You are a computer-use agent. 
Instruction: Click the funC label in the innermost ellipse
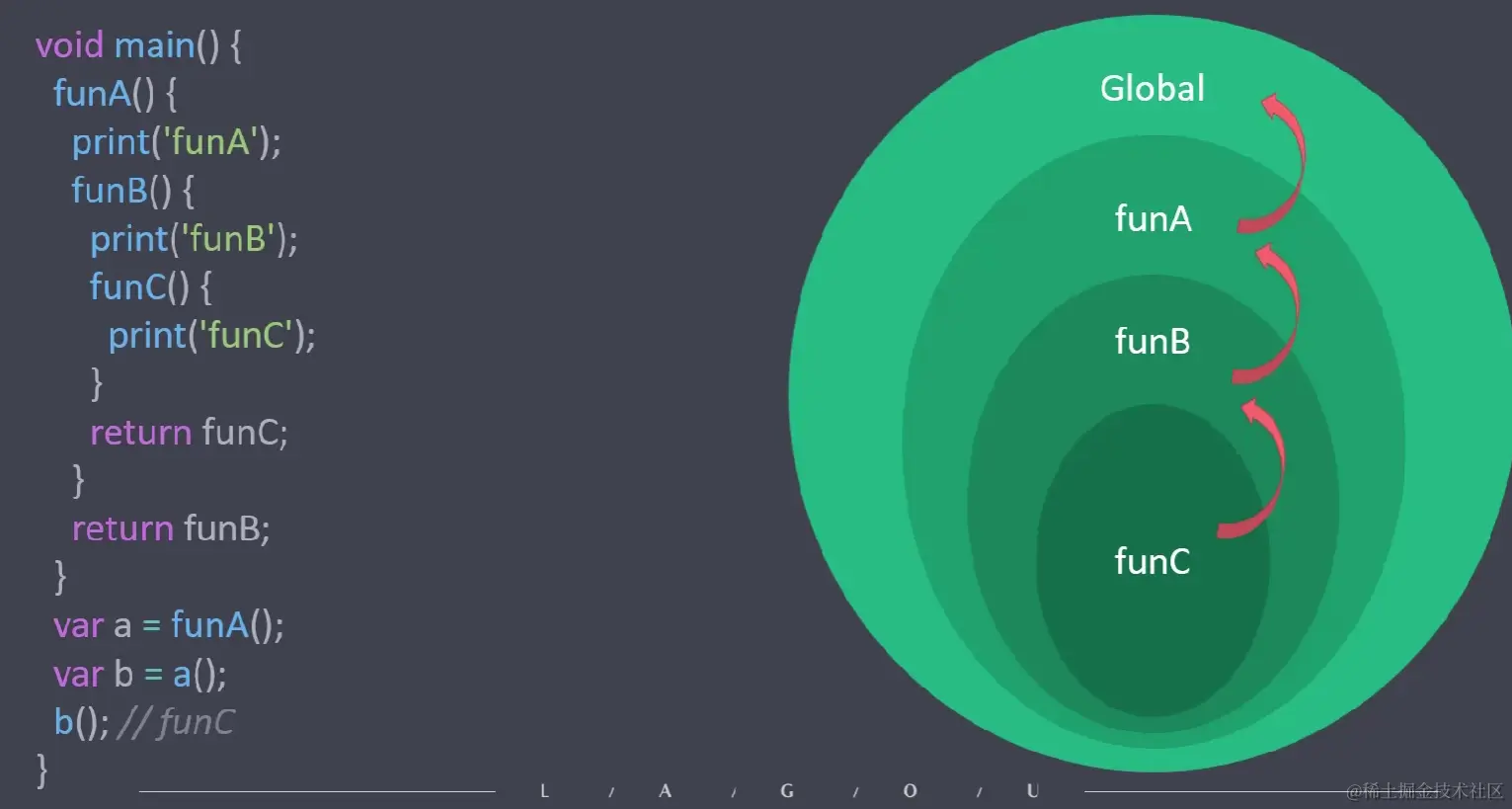[1153, 562]
